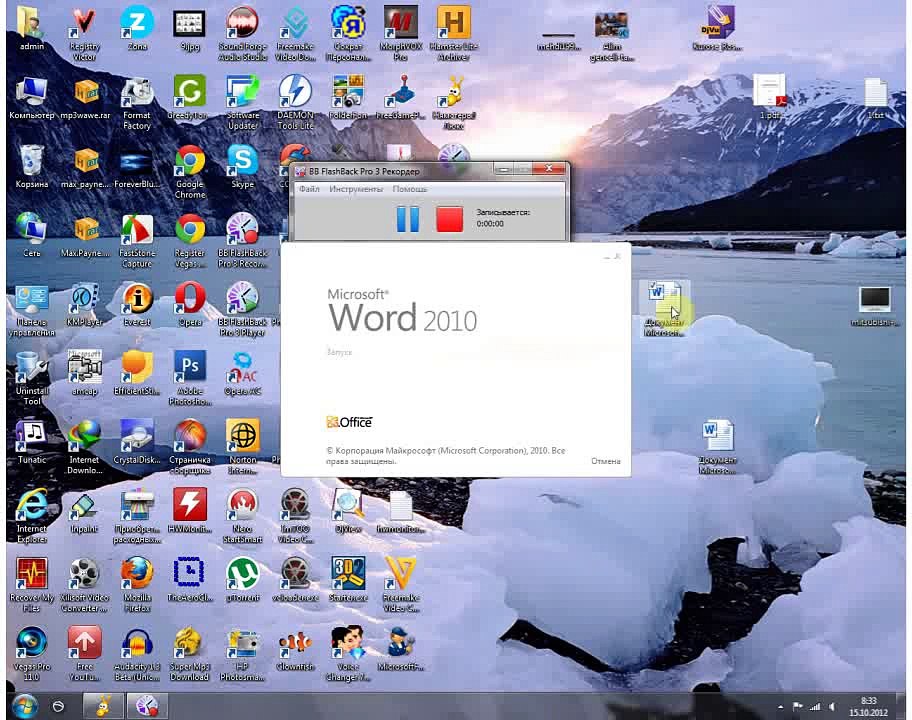This screenshot has width=912, height=720.
Task: Pause recording in BB FlashBack Recorder
Action: pyautogui.click(x=407, y=219)
